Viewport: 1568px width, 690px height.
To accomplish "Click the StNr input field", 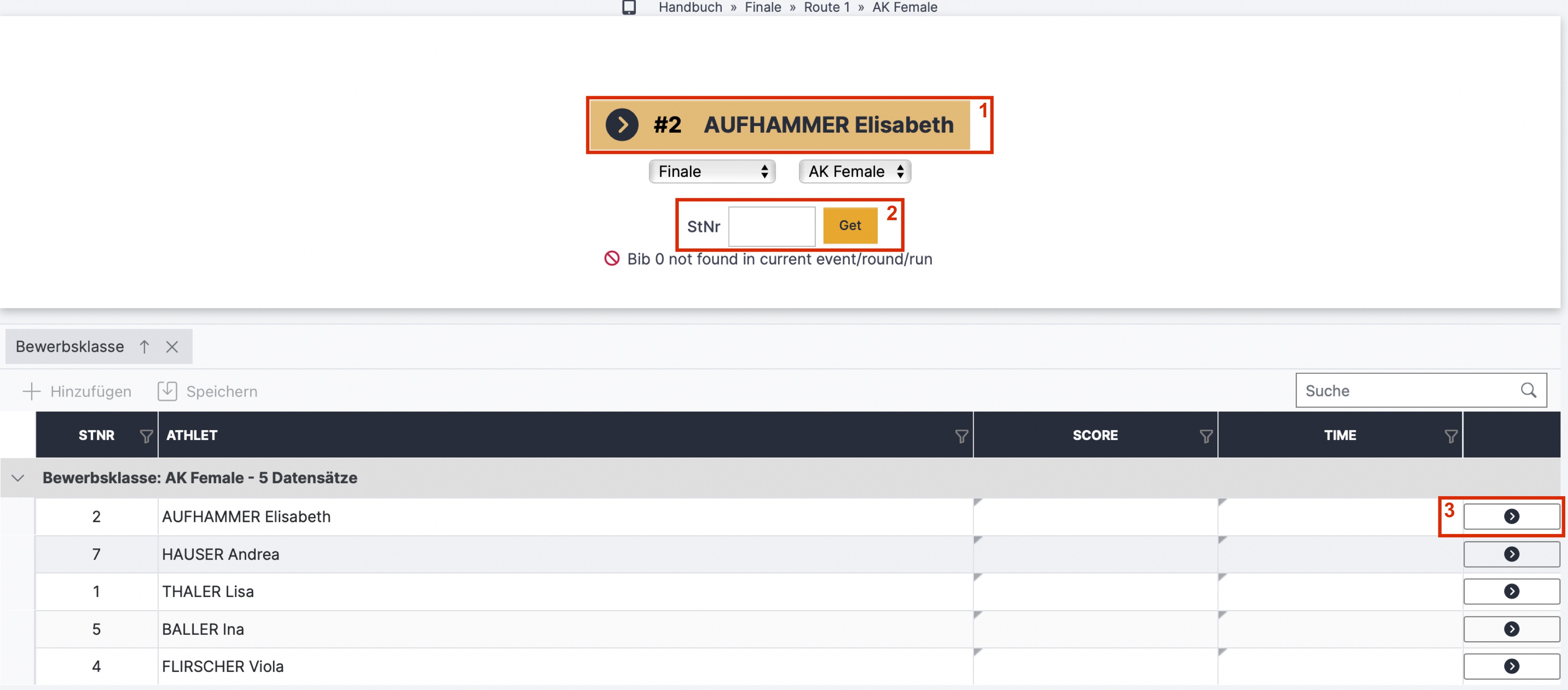I will click(771, 226).
